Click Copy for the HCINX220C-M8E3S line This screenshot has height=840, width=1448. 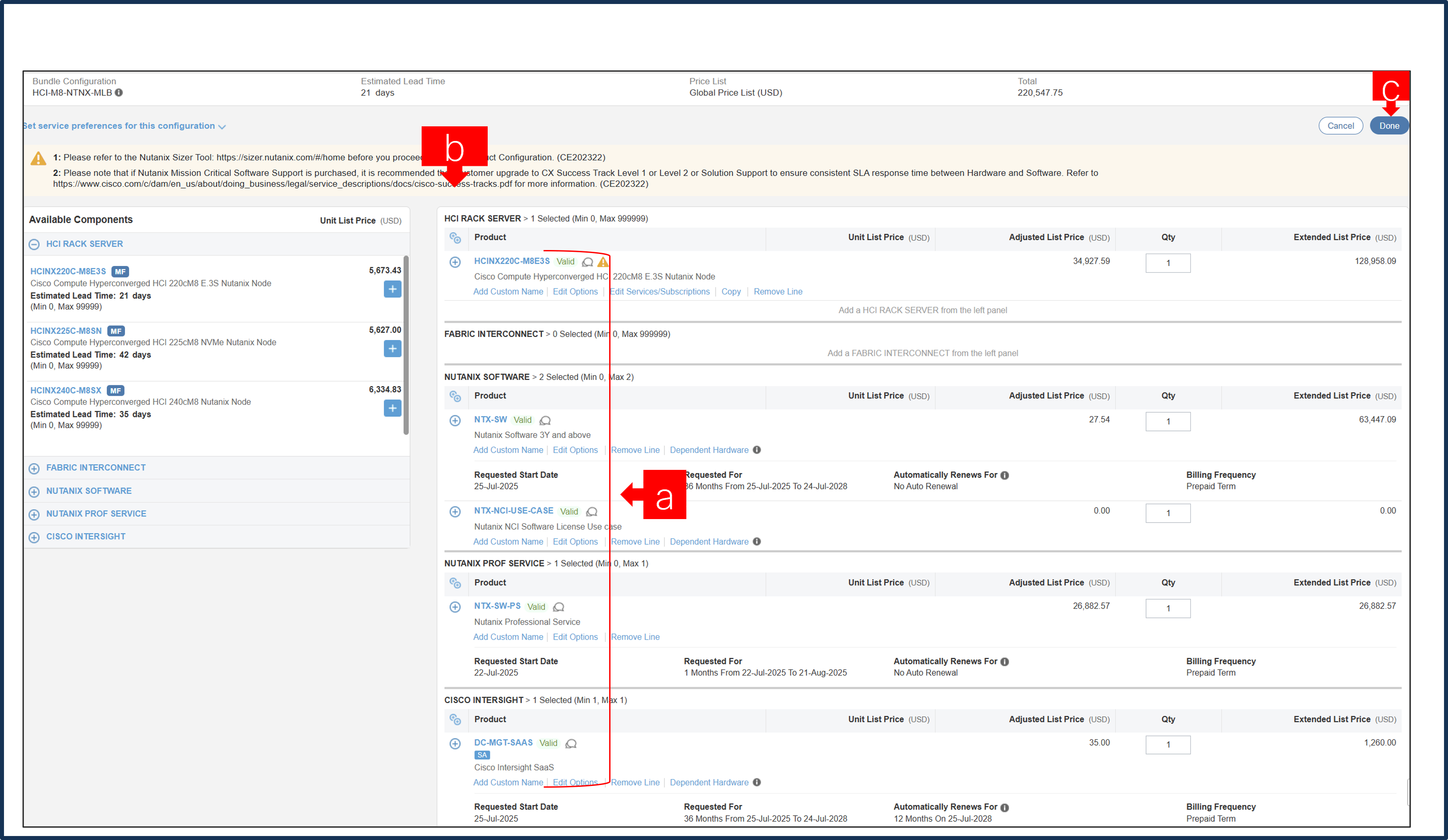point(730,291)
